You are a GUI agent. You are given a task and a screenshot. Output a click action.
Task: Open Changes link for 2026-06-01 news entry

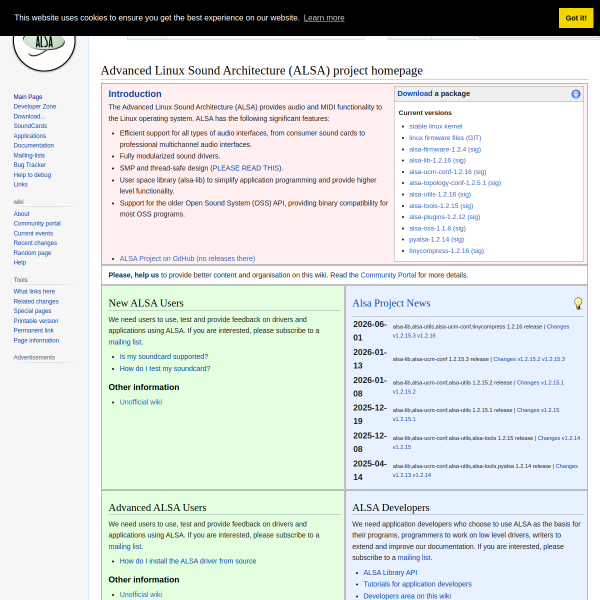(558, 327)
